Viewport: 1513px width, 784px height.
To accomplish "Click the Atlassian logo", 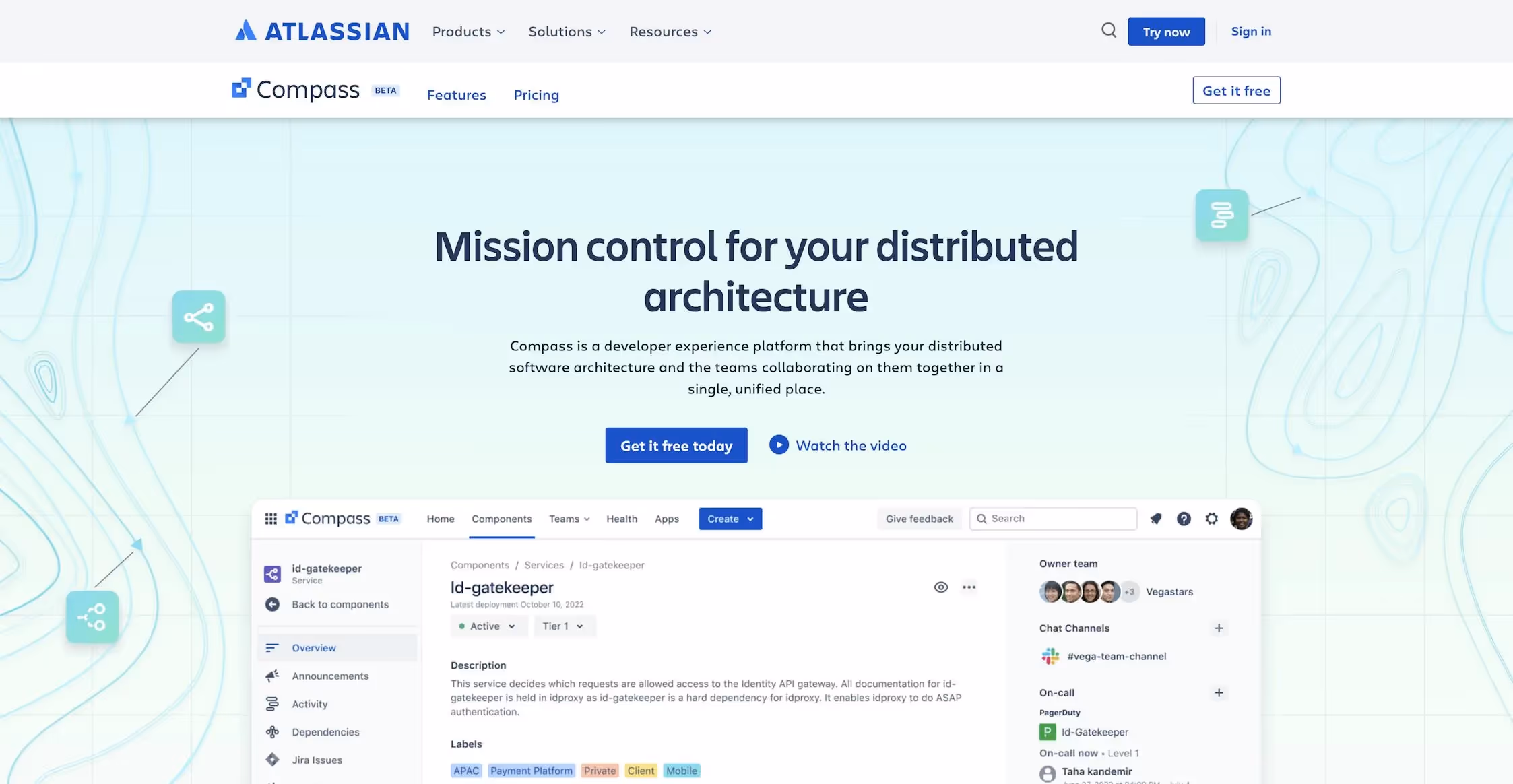I will click(322, 31).
